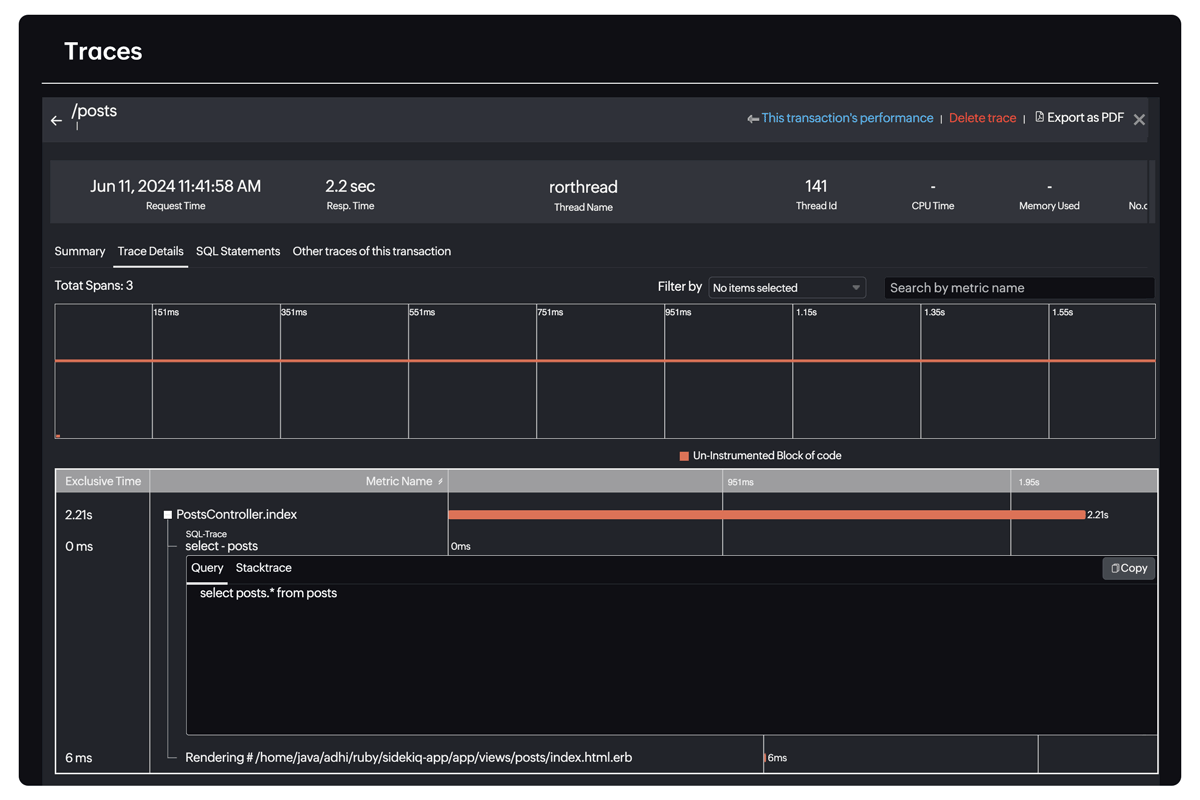Image resolution: width=1200 pixels, height=800 pixels.
Task: Collapse the PostsController.index span tree
Action: (167, 514)
